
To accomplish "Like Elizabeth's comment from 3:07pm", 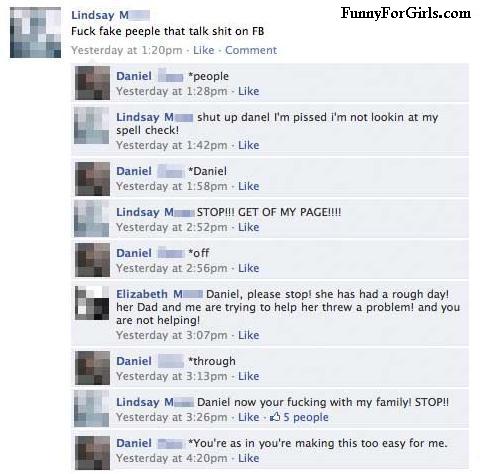I will click(x=248, y=335).
